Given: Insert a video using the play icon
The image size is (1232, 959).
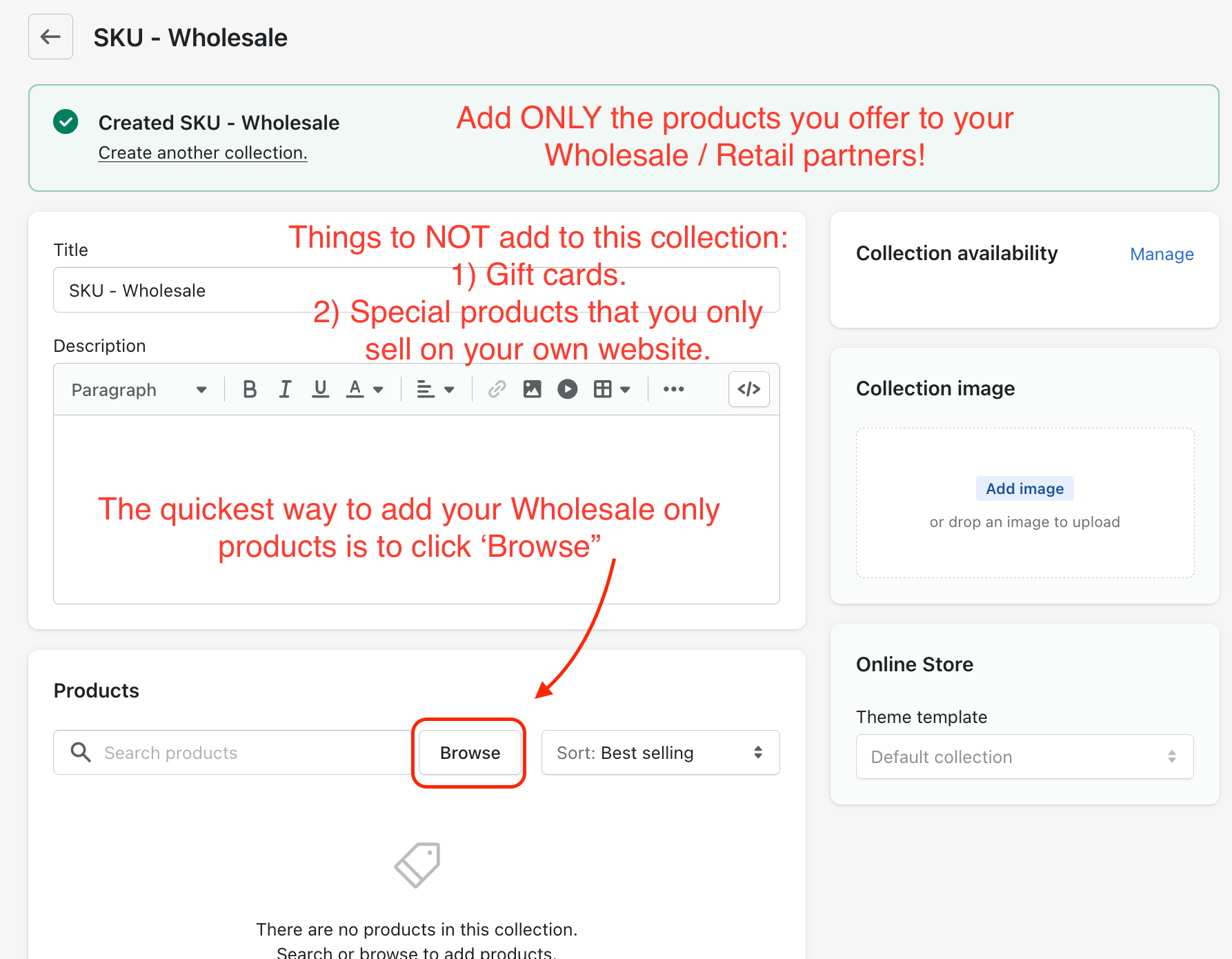Looking at the screenshot, I should (x=567, y=390).
